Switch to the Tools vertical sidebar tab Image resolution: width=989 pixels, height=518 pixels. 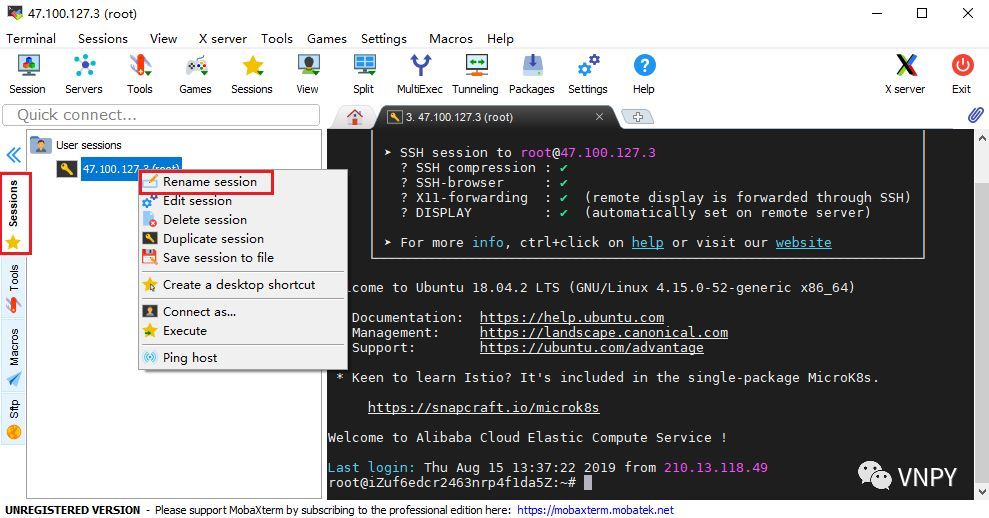(14, 288)
